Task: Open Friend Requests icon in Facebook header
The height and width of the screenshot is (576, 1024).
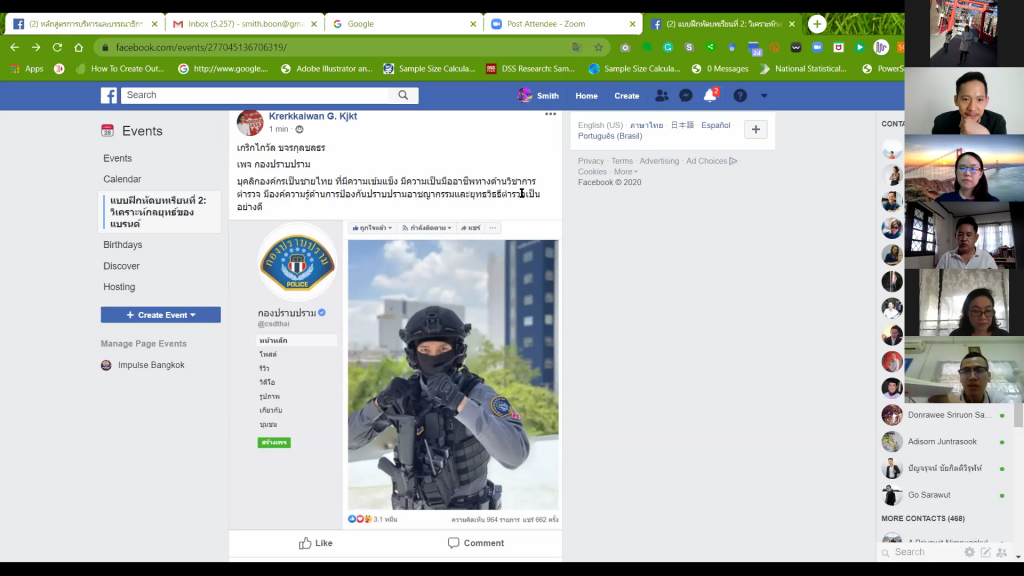Action: [x=662, y=96]
